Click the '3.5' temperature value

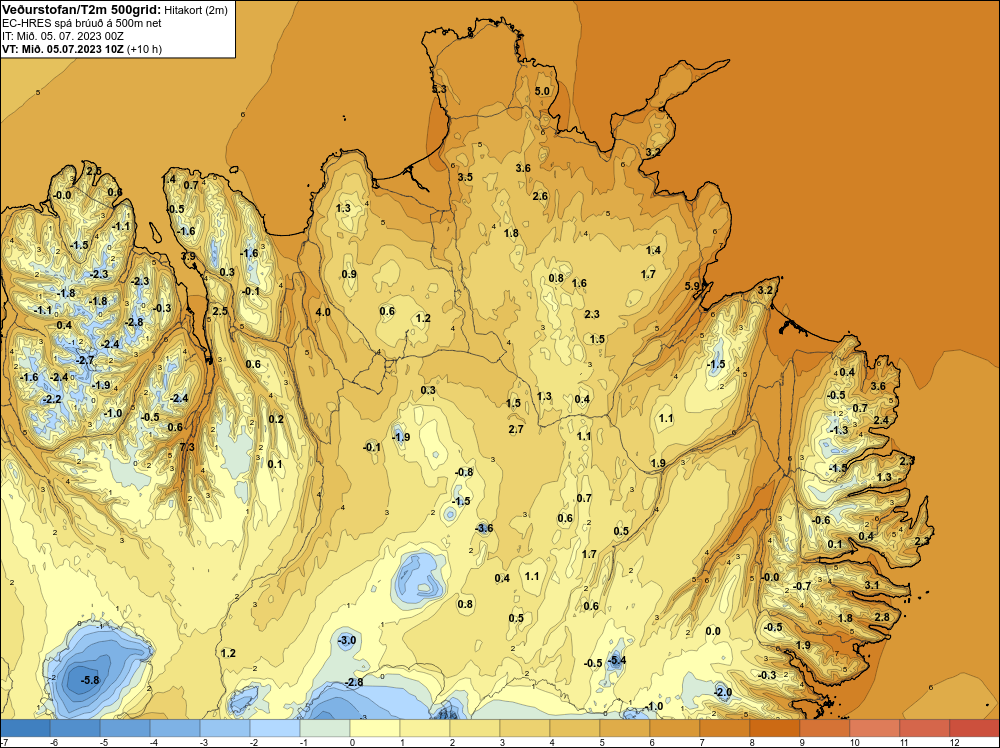tap(465, 177)
